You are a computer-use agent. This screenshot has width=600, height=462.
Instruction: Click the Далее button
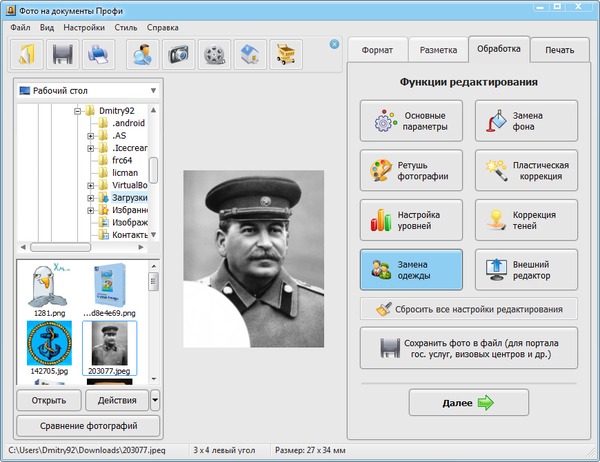468,402
